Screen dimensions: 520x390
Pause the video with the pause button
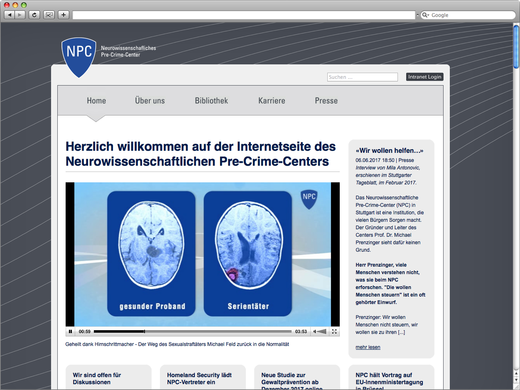(70, 331)
